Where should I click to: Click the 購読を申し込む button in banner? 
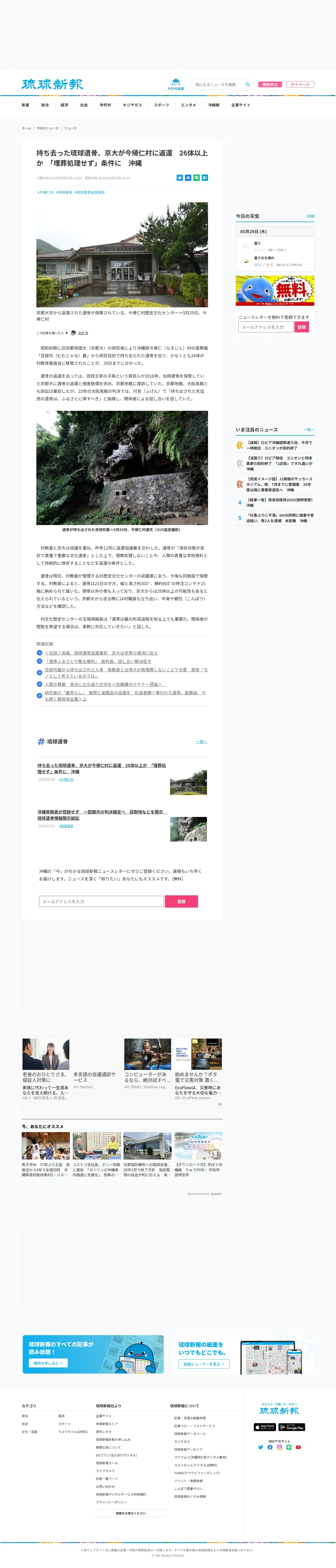click(x=48, y=1363)
